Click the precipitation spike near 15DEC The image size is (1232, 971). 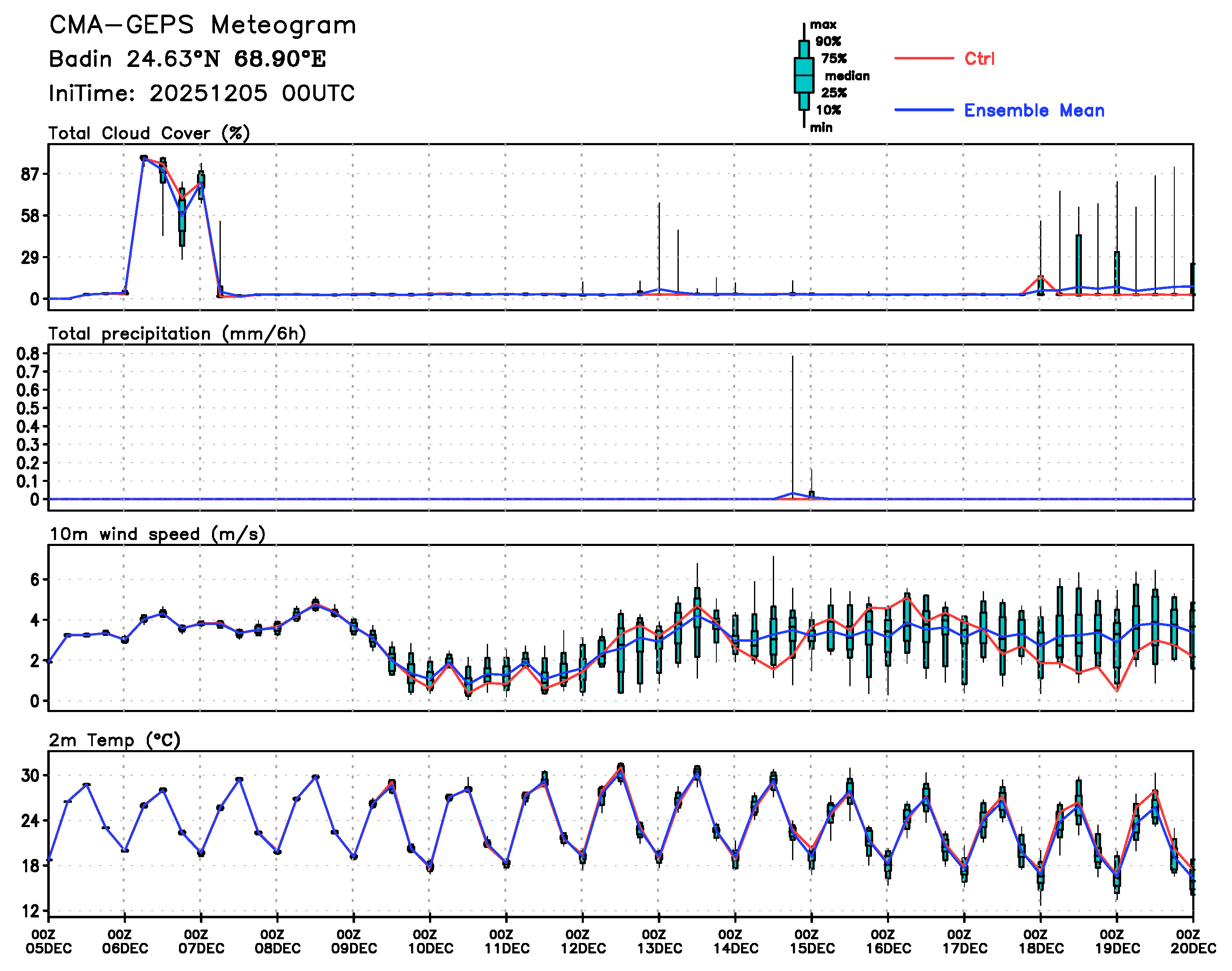792,426
